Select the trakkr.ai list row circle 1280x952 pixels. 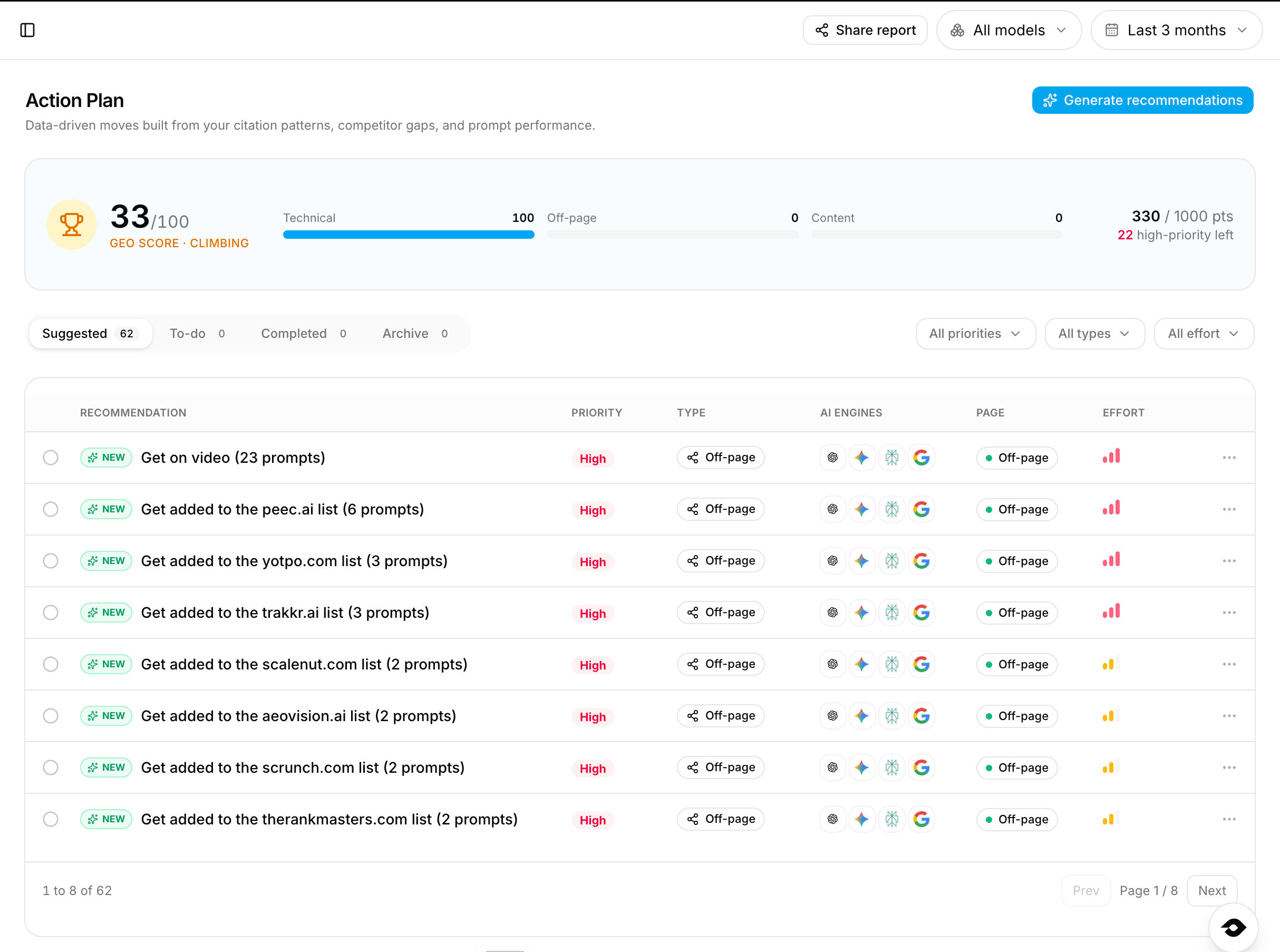(x=51, y=613)
